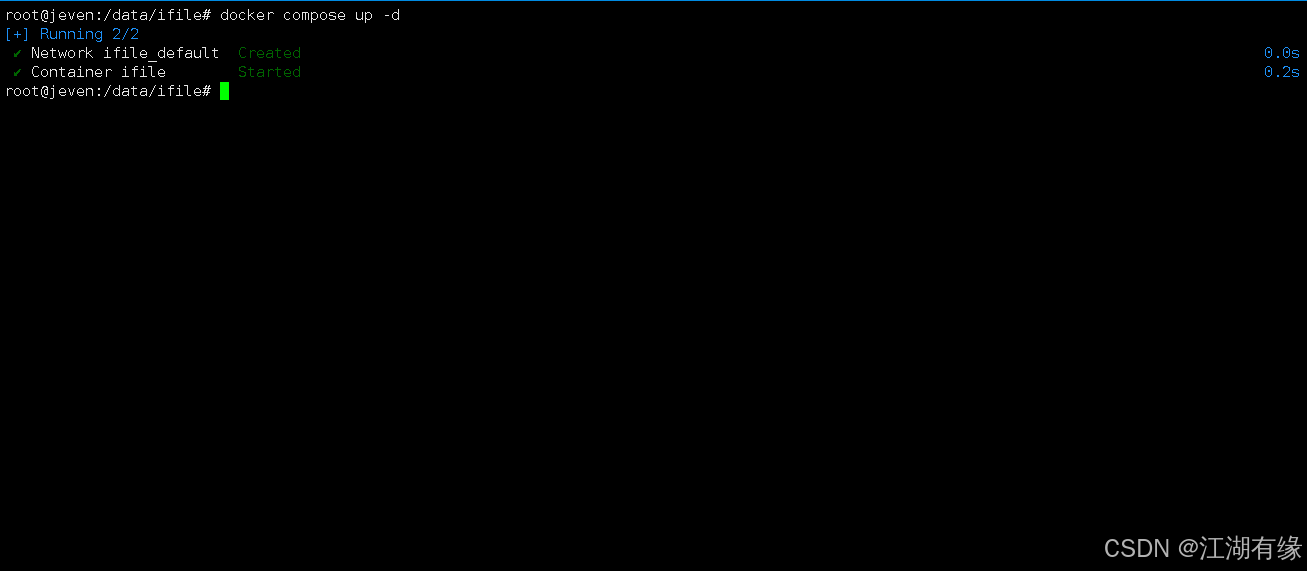Click the green 'Started' status word

(x=269, y=72)
